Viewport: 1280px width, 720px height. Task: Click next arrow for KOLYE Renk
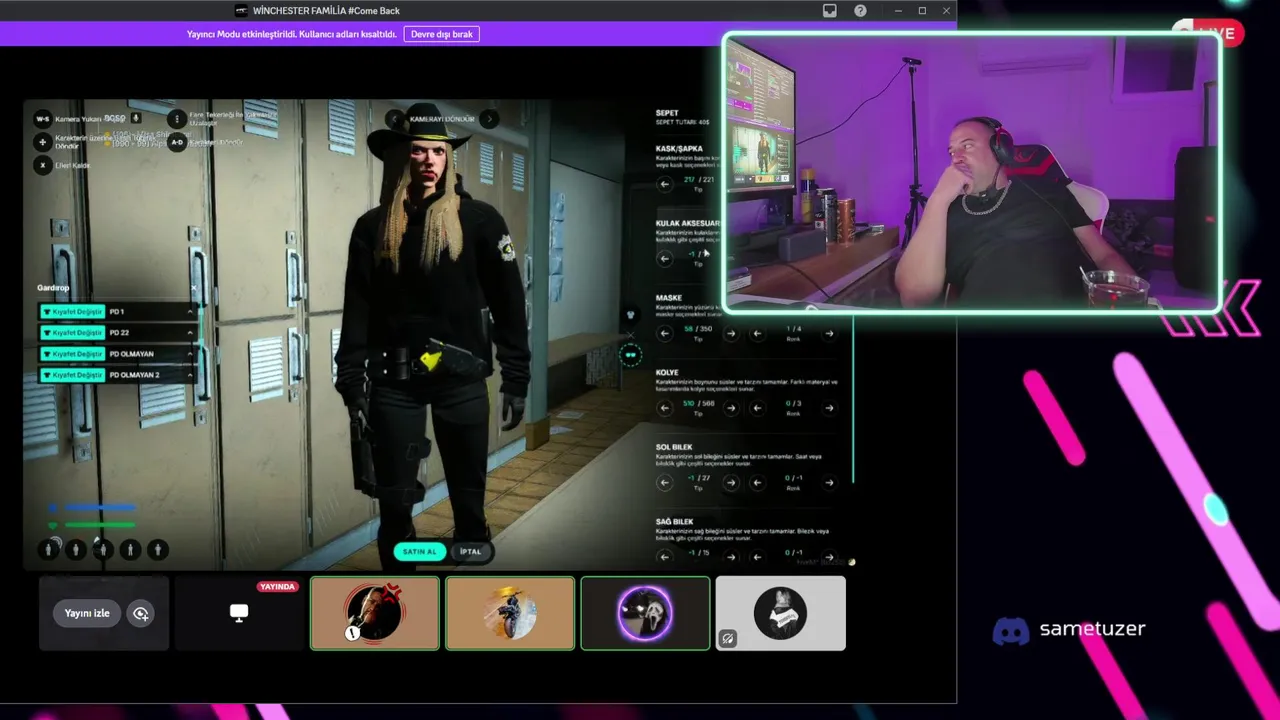coord(829,408)
